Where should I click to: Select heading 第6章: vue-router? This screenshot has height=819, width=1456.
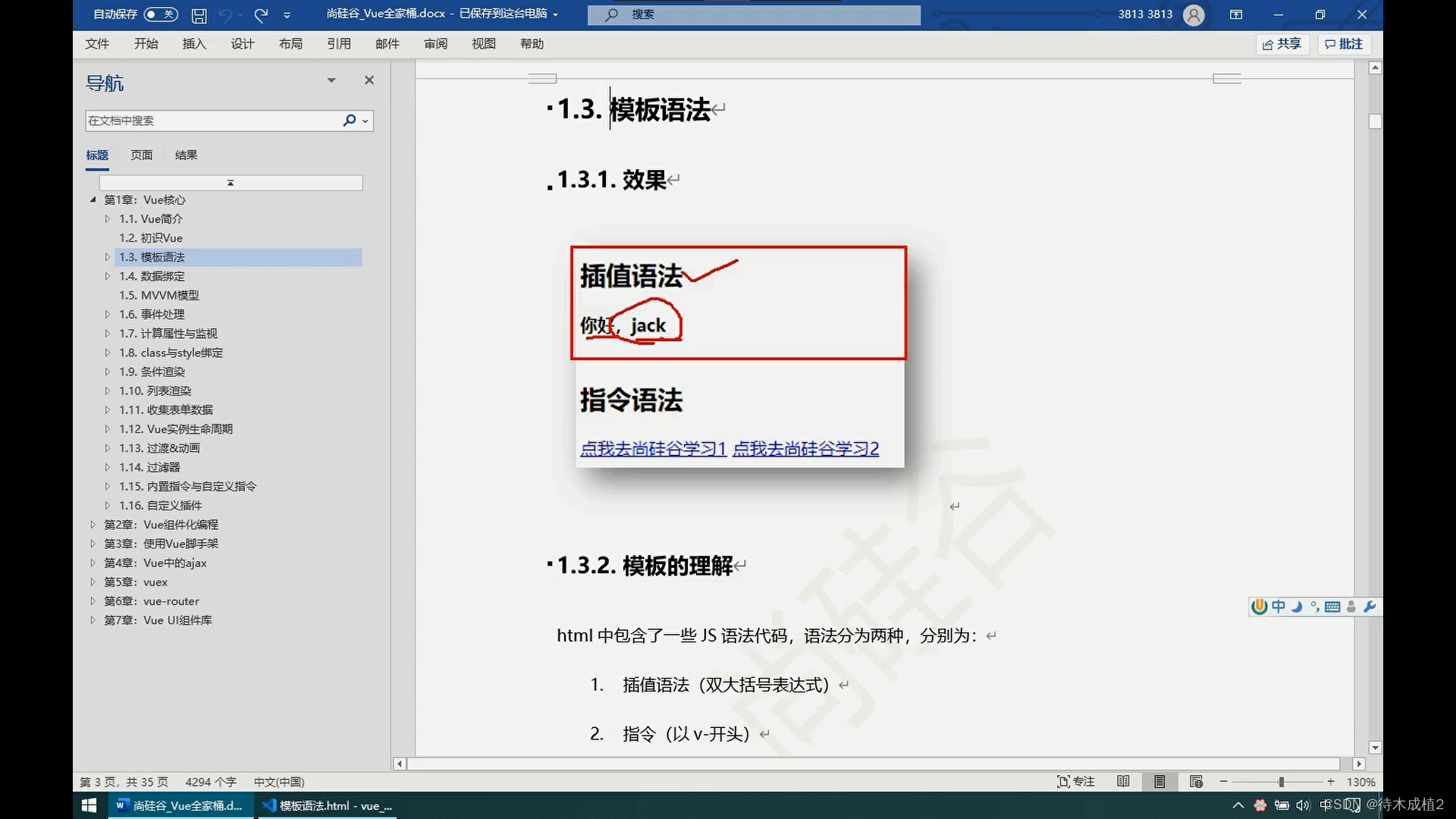(x=152, y=601)
